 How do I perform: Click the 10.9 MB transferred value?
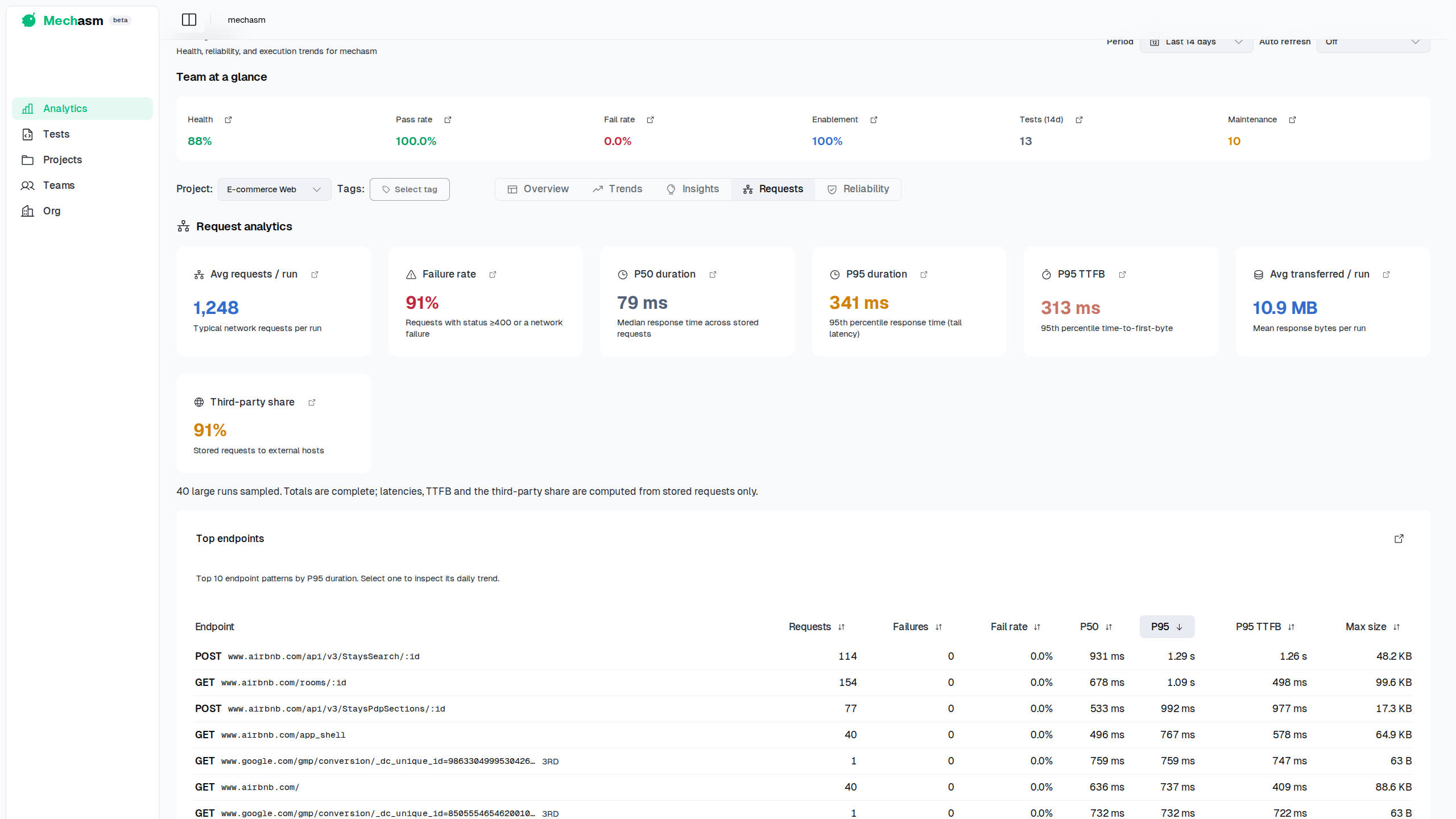(x=1285, y=308)
